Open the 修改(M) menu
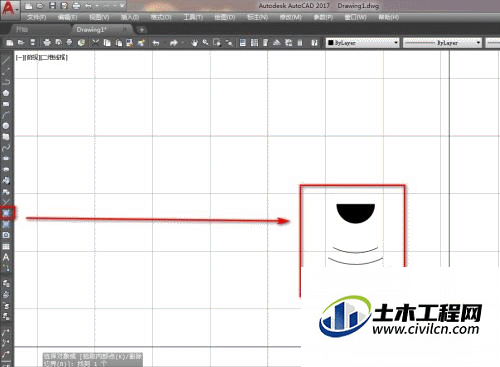The image size is (500, 367). tap(290, 17)
